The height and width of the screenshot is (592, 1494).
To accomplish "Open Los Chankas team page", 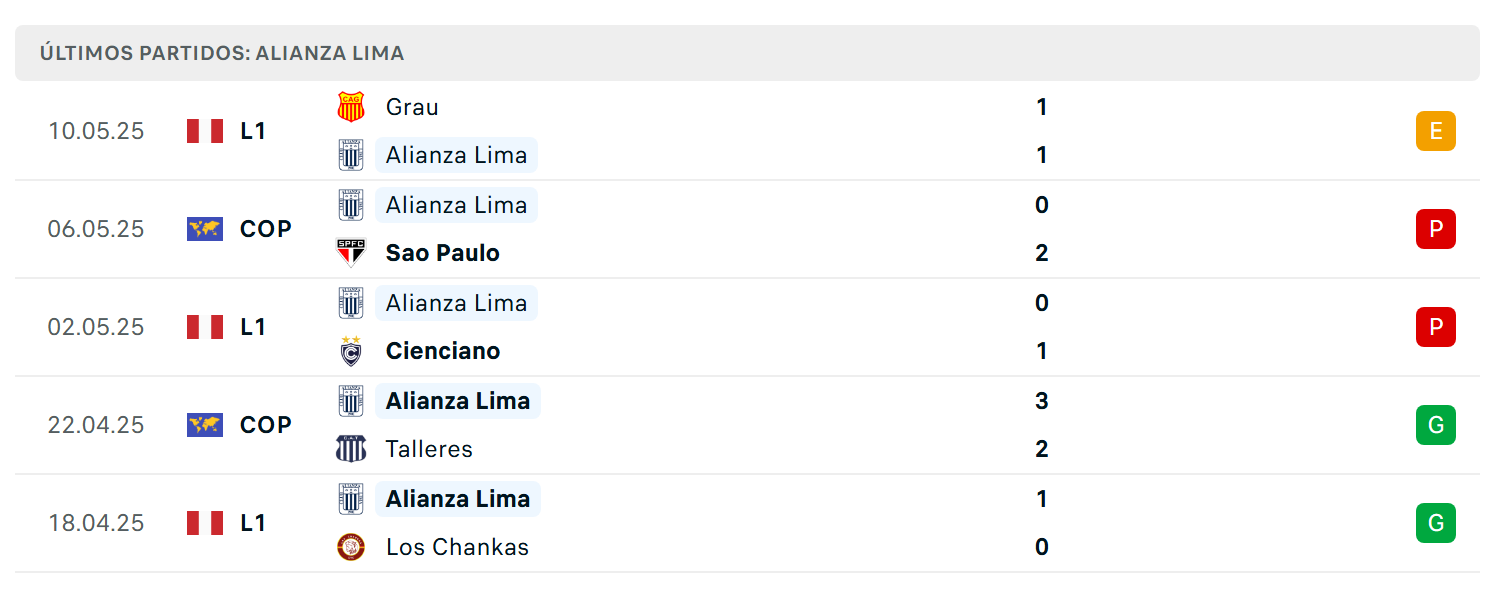I will pos(457,547).
